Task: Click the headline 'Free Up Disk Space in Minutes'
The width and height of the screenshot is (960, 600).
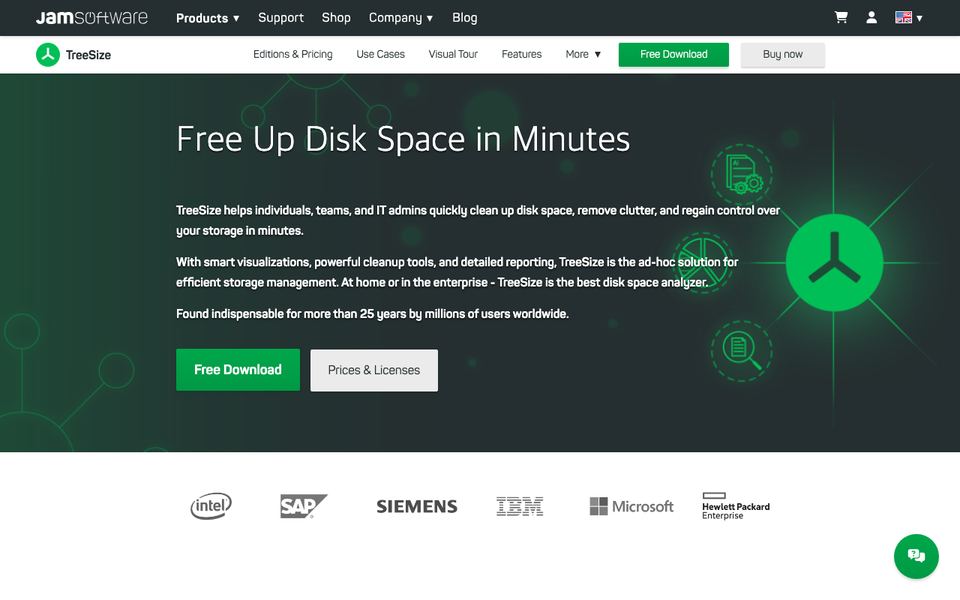Action: pyautogui.click(x=403, y=139)
